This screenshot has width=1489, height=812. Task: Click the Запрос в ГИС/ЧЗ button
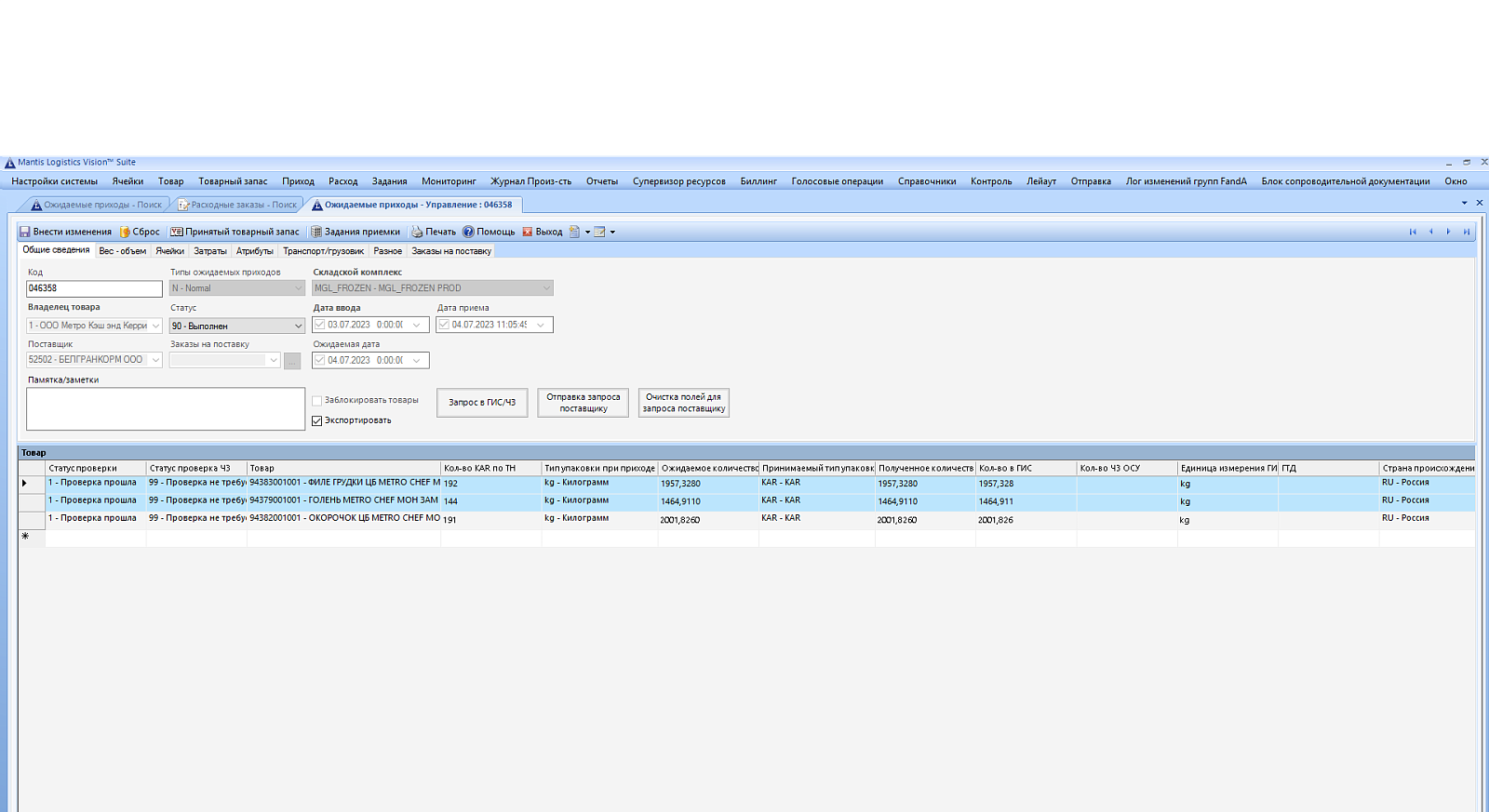tap(482, 402)
